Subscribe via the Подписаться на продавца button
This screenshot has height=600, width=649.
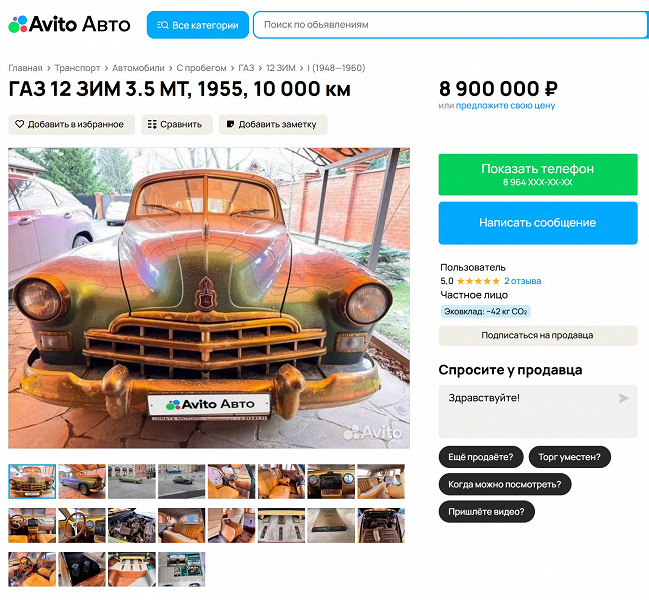pyautogui.click(x=538, y=335)
